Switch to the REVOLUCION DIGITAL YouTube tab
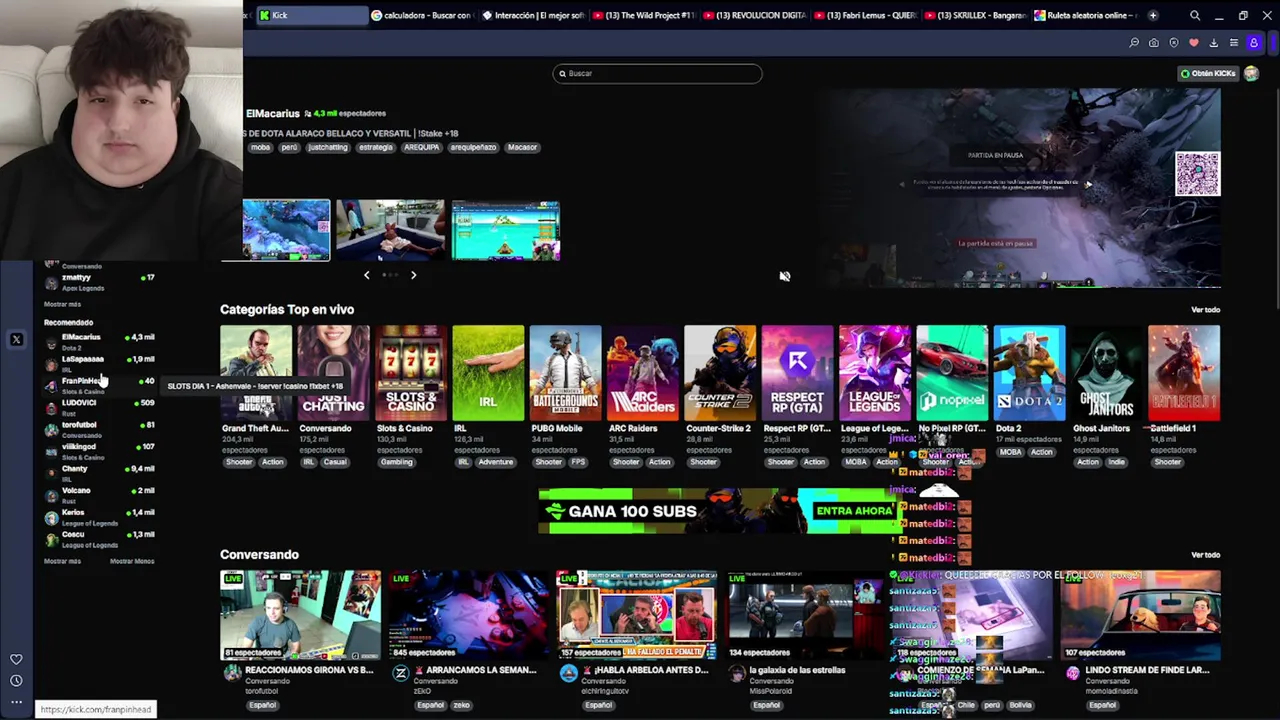The height and width of the screenshot is (720, 1280). pyautogui.click(x=754, y=15)
